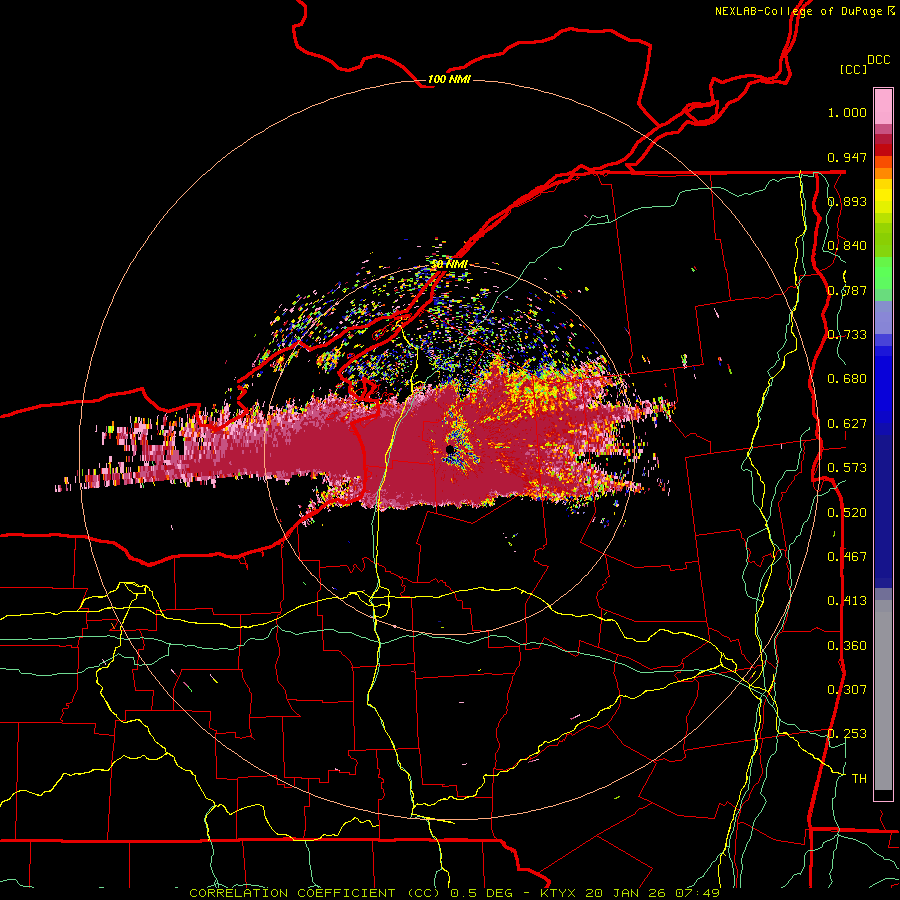Screen dimensions: 900x900
Task: Click the 0.360 color scale value
Action: (847, 646)
